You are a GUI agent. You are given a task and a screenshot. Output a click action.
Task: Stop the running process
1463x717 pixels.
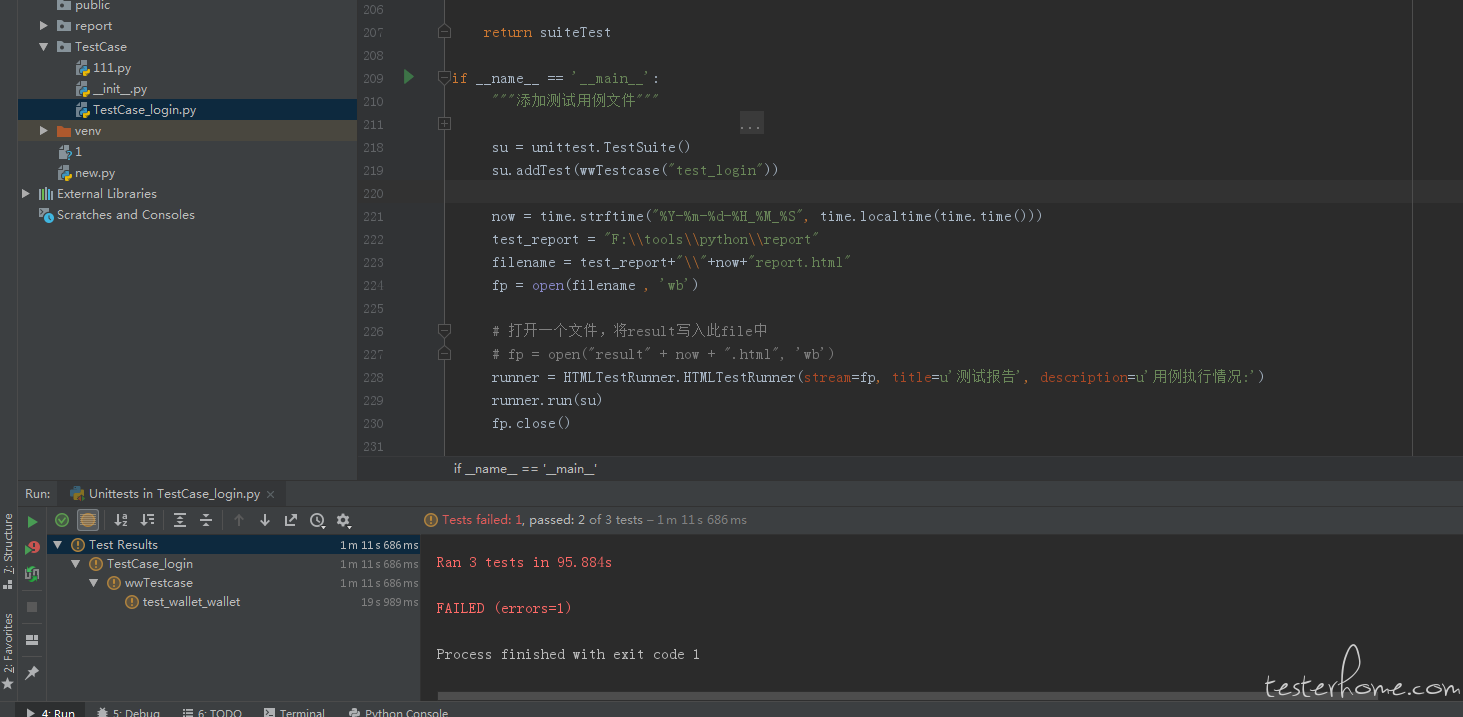(32, 607)
